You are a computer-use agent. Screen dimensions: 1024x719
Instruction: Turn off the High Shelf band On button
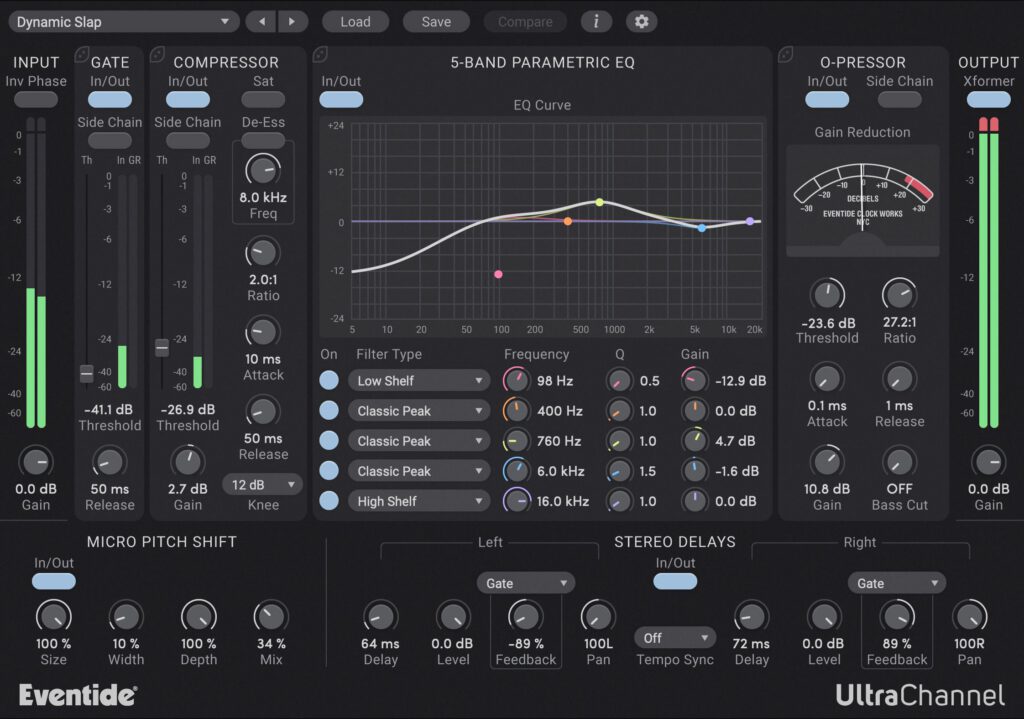(328, 501)
